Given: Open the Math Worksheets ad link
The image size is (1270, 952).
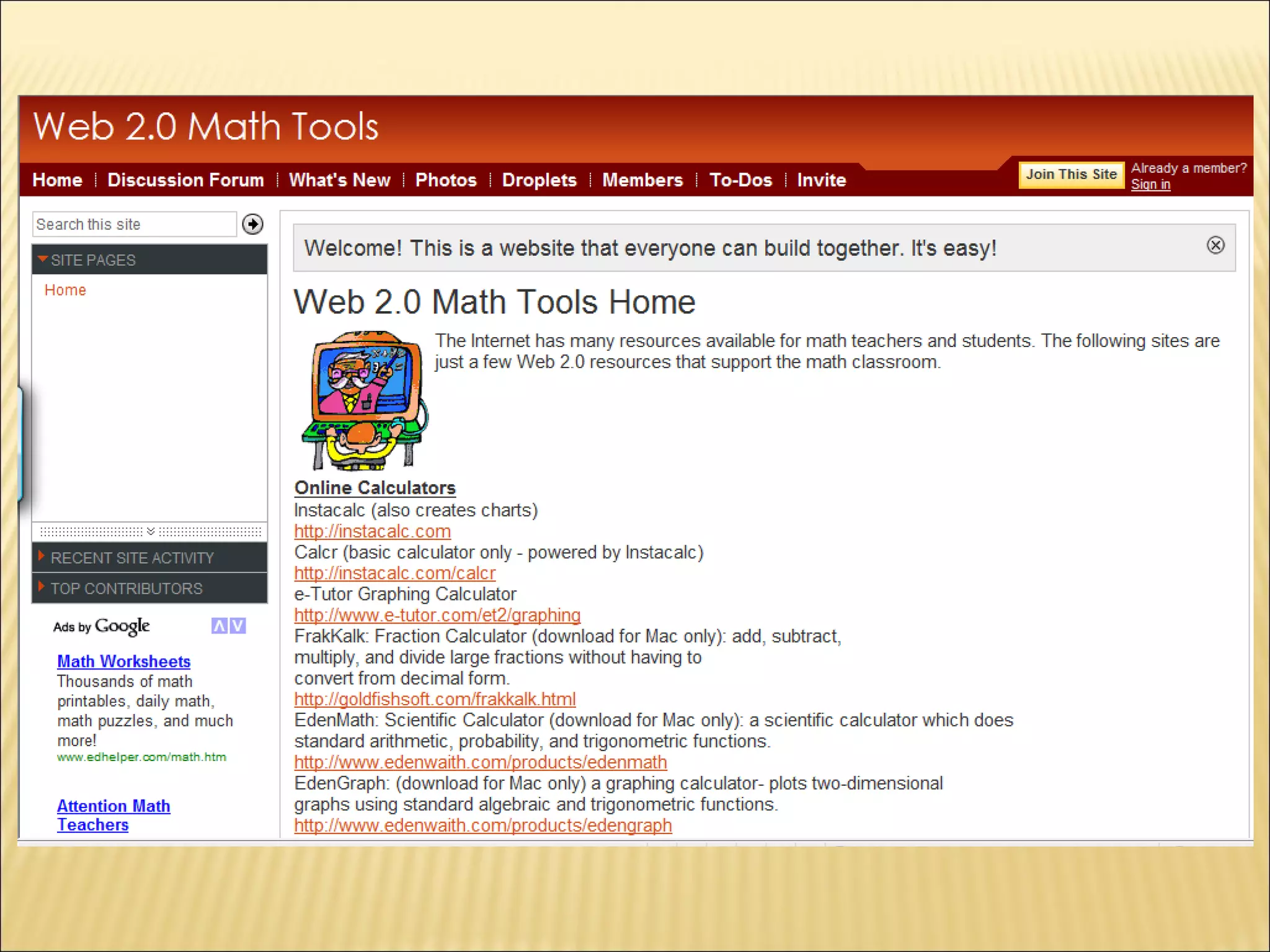Looking at the screenshot, I should pos(123,661).
